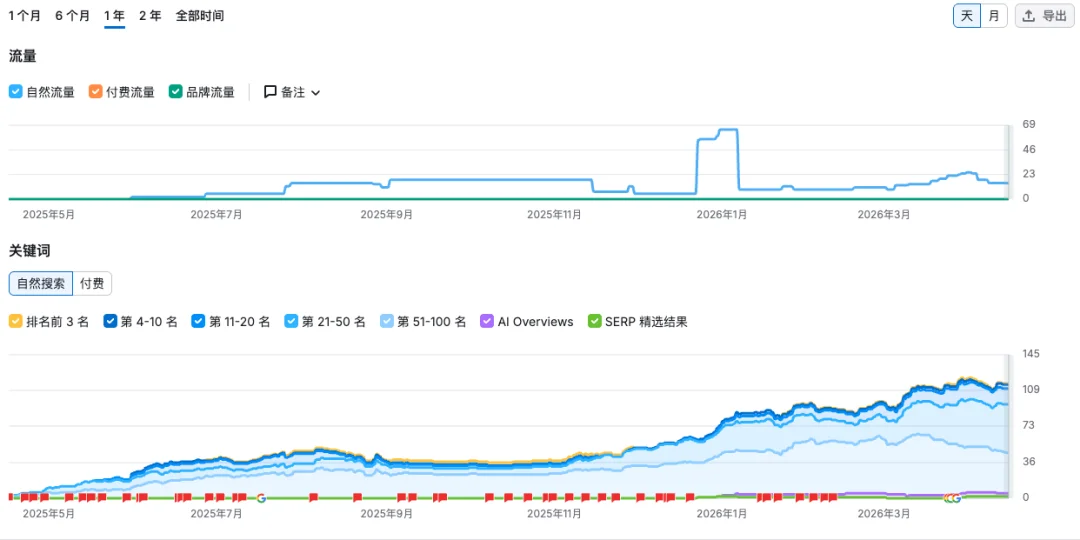The width and height of the screenshot is (1080, 540).
Task: Click the 备注 notes speech-bubble icon
Action: point(271,92)
